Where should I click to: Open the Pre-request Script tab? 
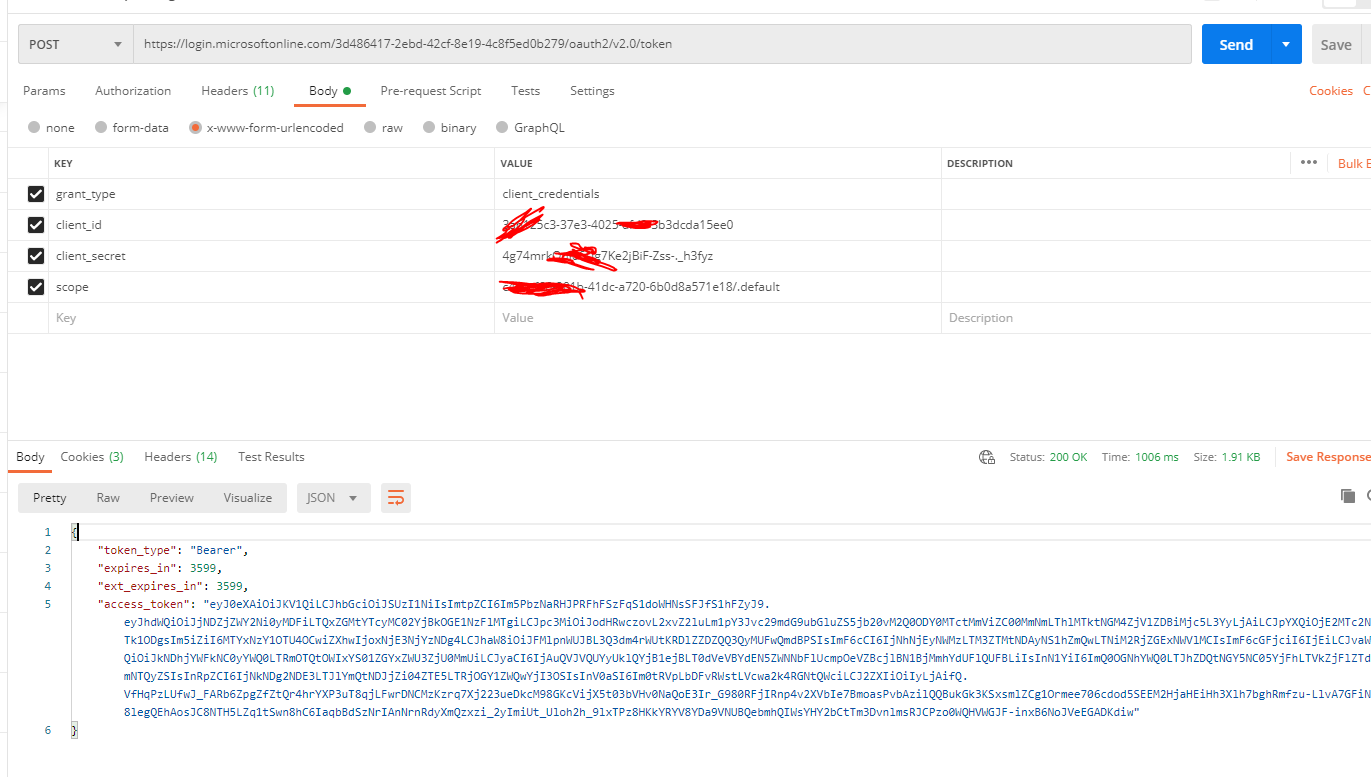[x=430, y=90]
